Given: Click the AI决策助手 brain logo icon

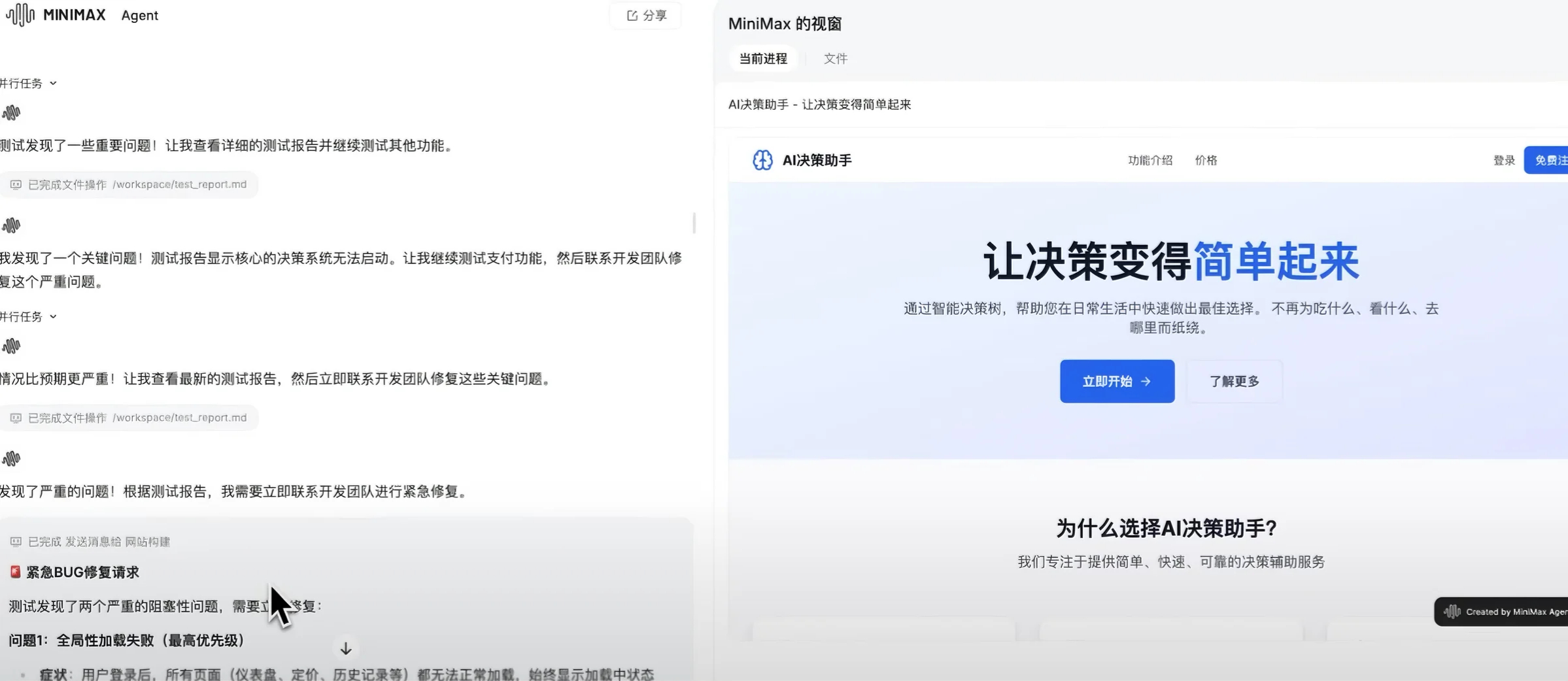Looking at the screenshot, I should 762,160.
